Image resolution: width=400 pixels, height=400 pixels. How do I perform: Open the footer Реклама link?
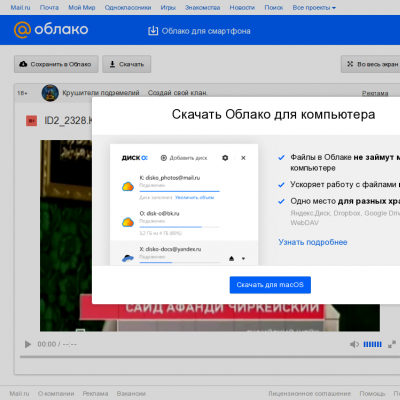pyautogui.click(x=95, y=394)
